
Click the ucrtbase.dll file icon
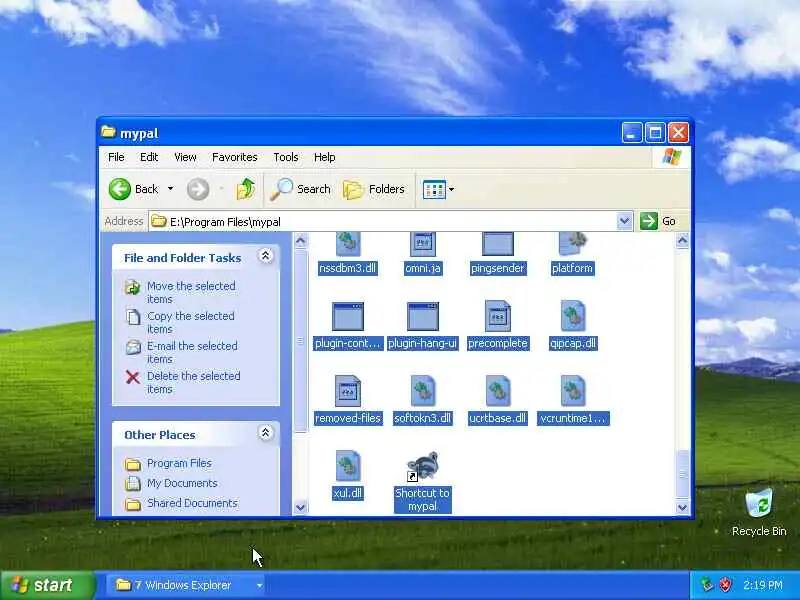497,391
